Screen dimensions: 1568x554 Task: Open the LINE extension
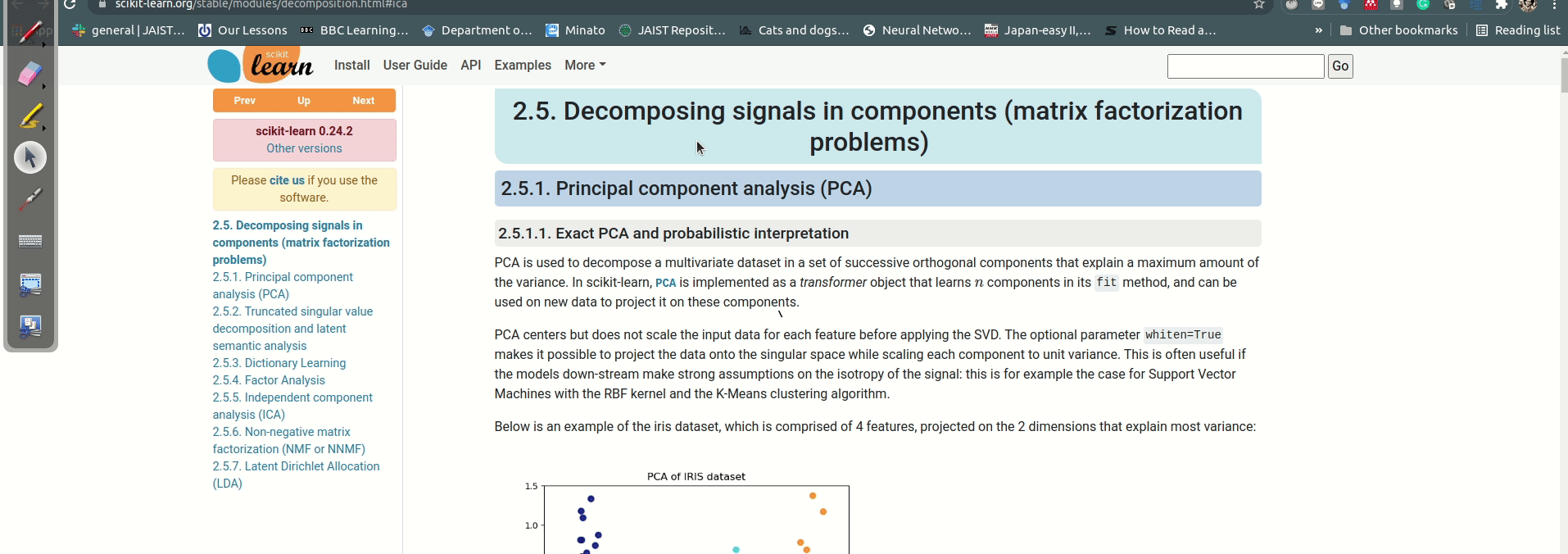point(1317,6)
